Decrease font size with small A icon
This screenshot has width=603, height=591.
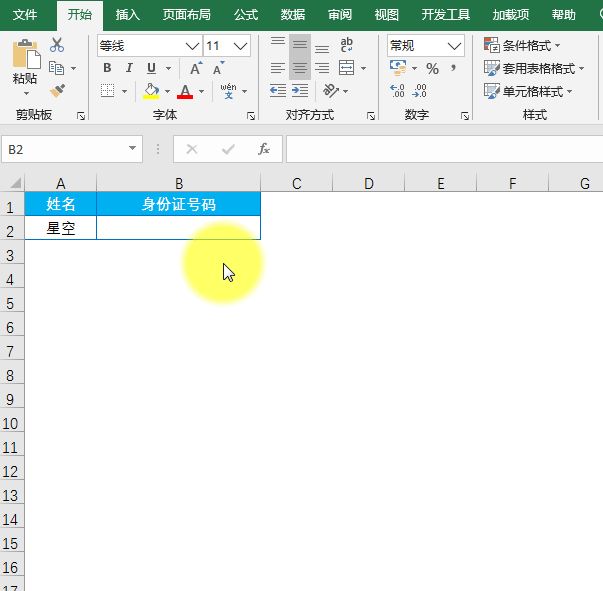click(x=218, y=68)
